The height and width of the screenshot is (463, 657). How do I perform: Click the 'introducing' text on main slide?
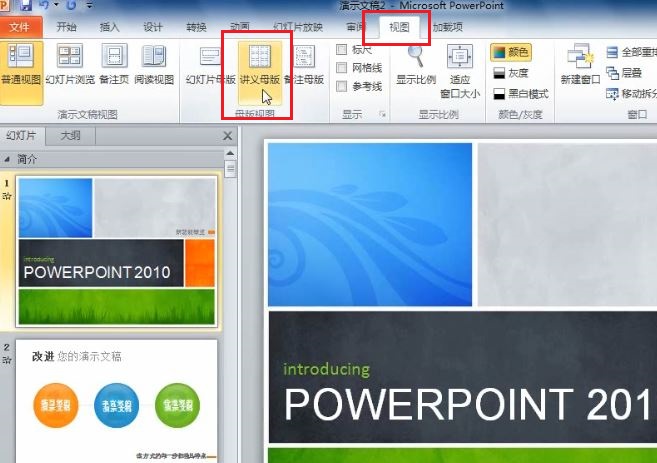click(x=327, y=370)
